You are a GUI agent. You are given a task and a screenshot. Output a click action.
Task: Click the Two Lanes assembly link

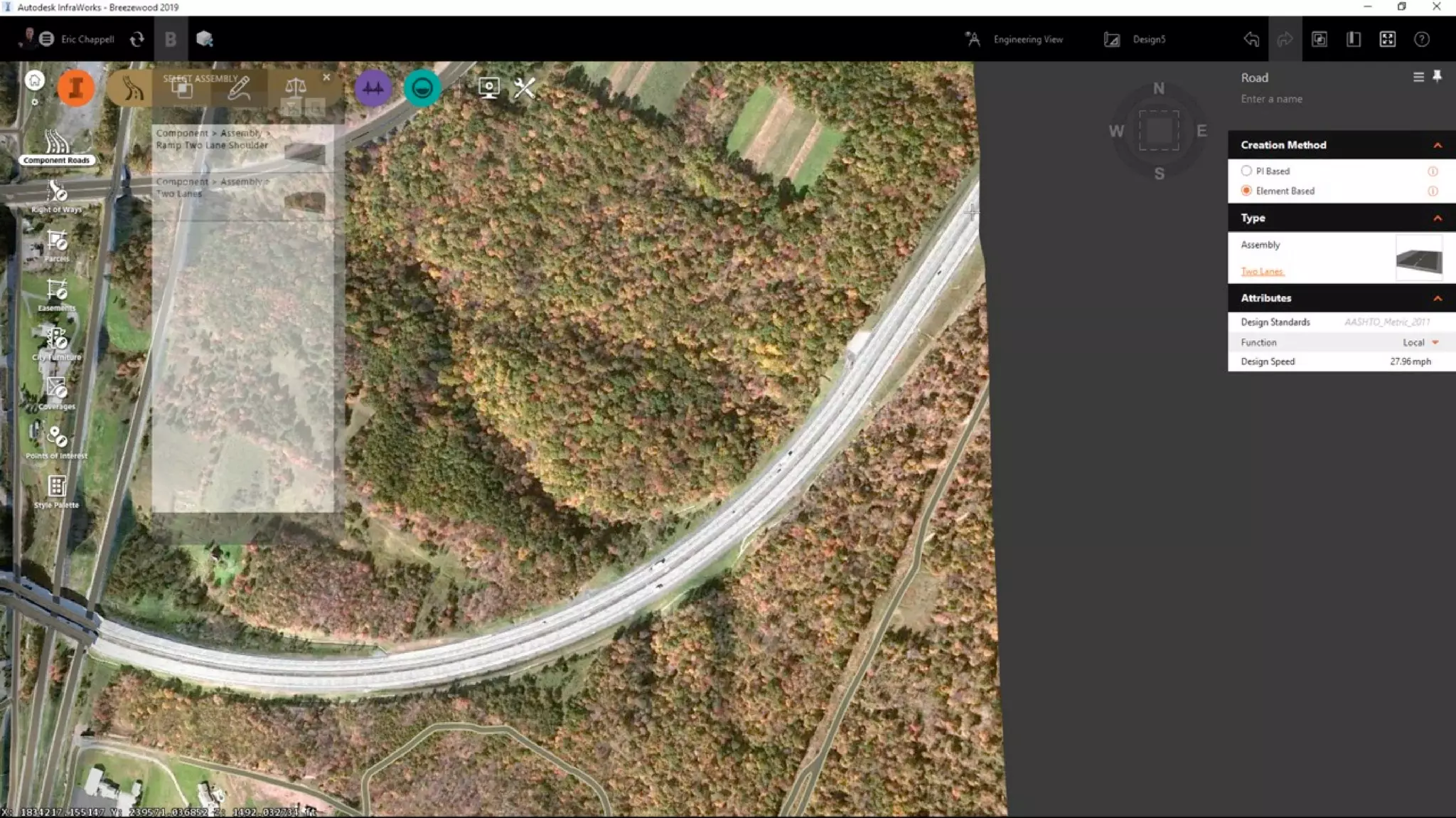1262,271
